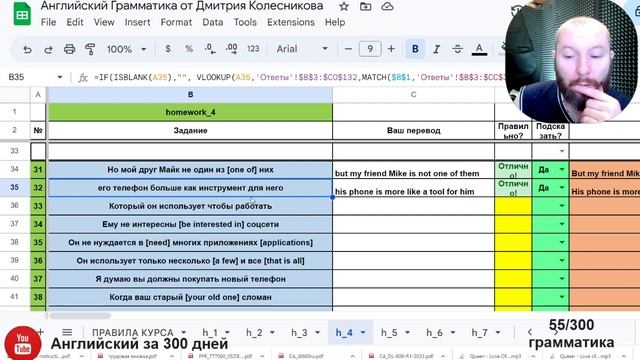Switch to the h_2 sheet tab
Viewport: 640px width, 360px height.
(x=254, y=333)
